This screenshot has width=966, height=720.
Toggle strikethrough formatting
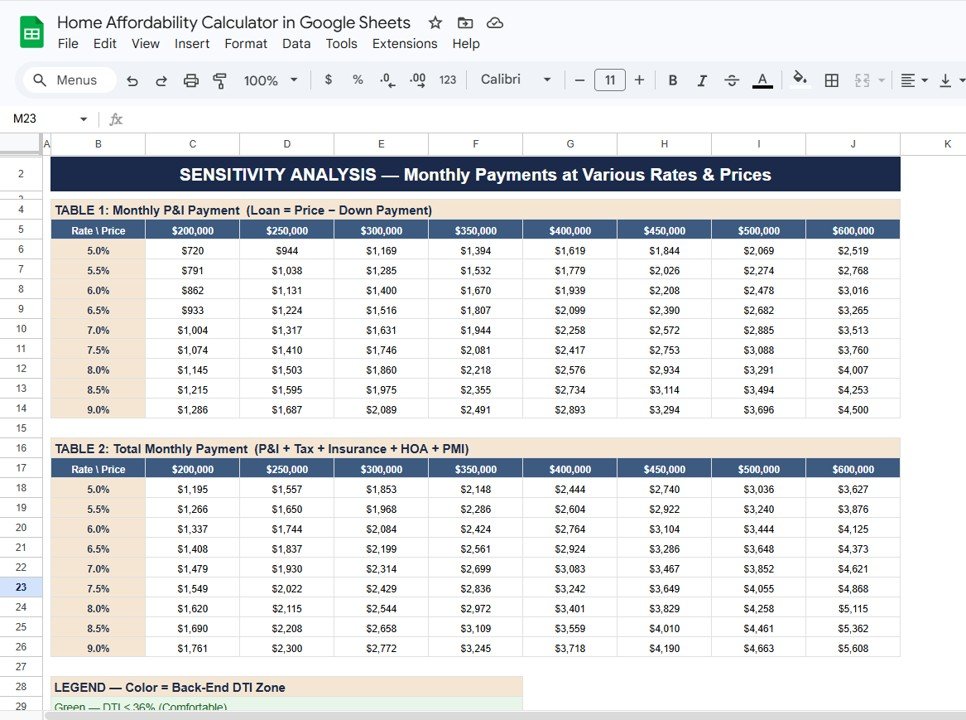(x=731, y=80)
